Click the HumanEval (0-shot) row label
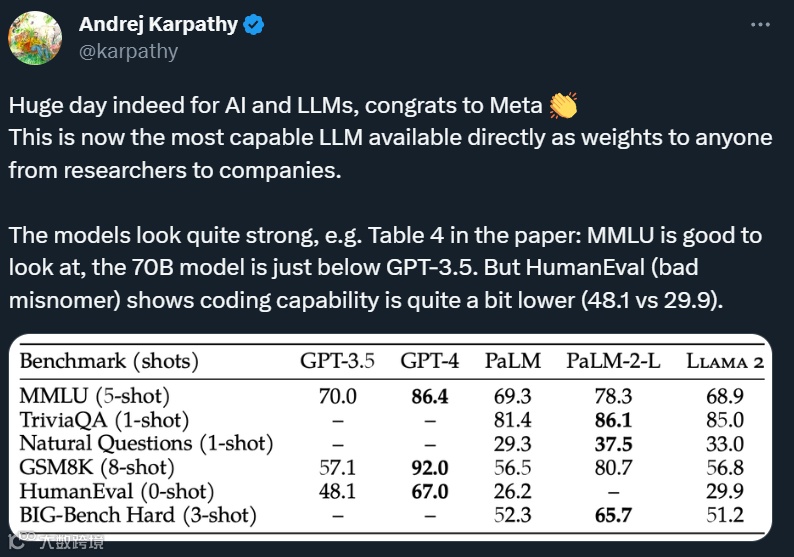The width and height of the screenshot is (794, 557). tap(117, 491)
